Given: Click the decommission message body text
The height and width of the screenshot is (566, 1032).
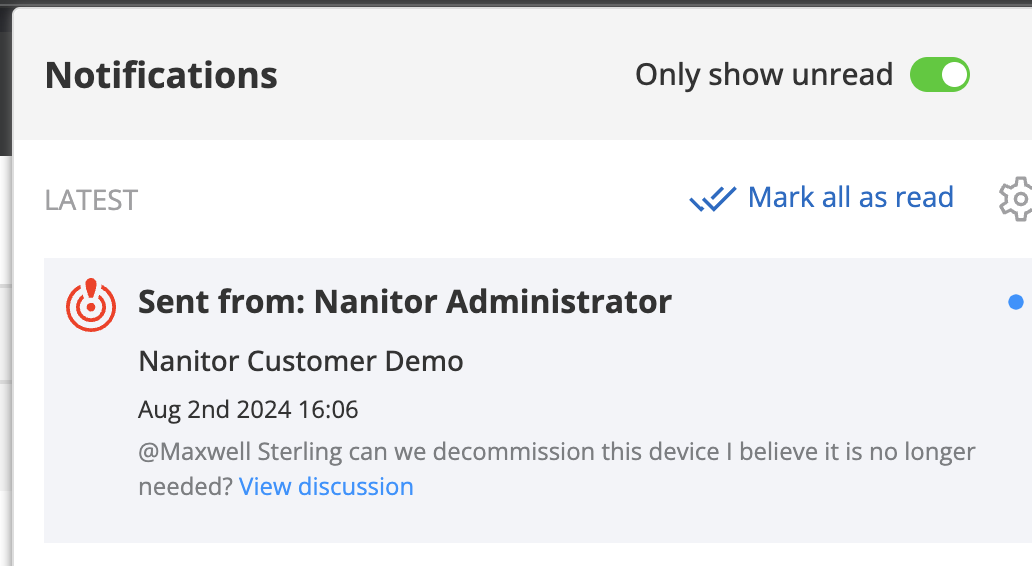Looking at the screenshot, I should pos(600,452).
